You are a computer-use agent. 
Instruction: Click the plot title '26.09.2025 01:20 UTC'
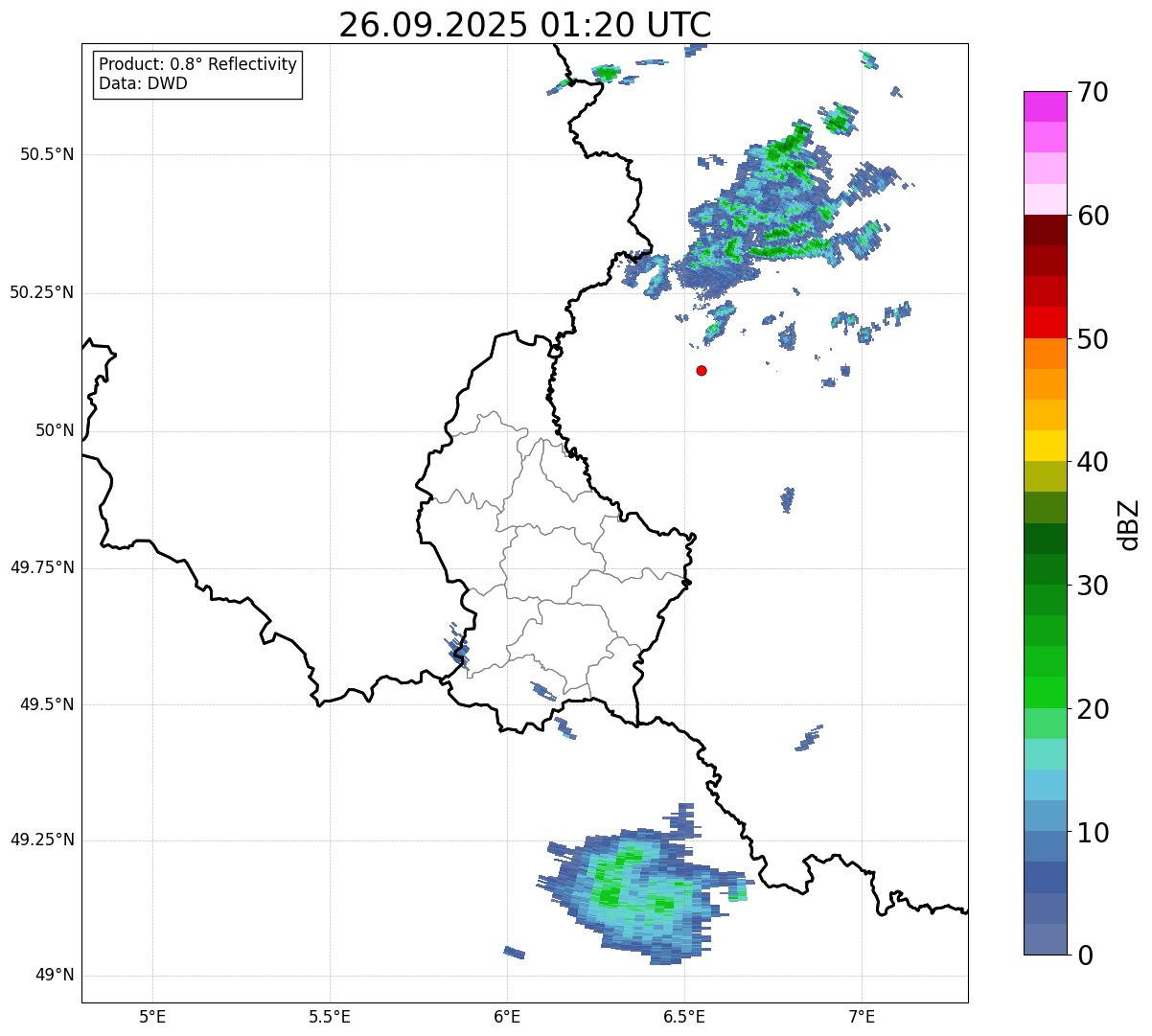[x=525, y=25]
